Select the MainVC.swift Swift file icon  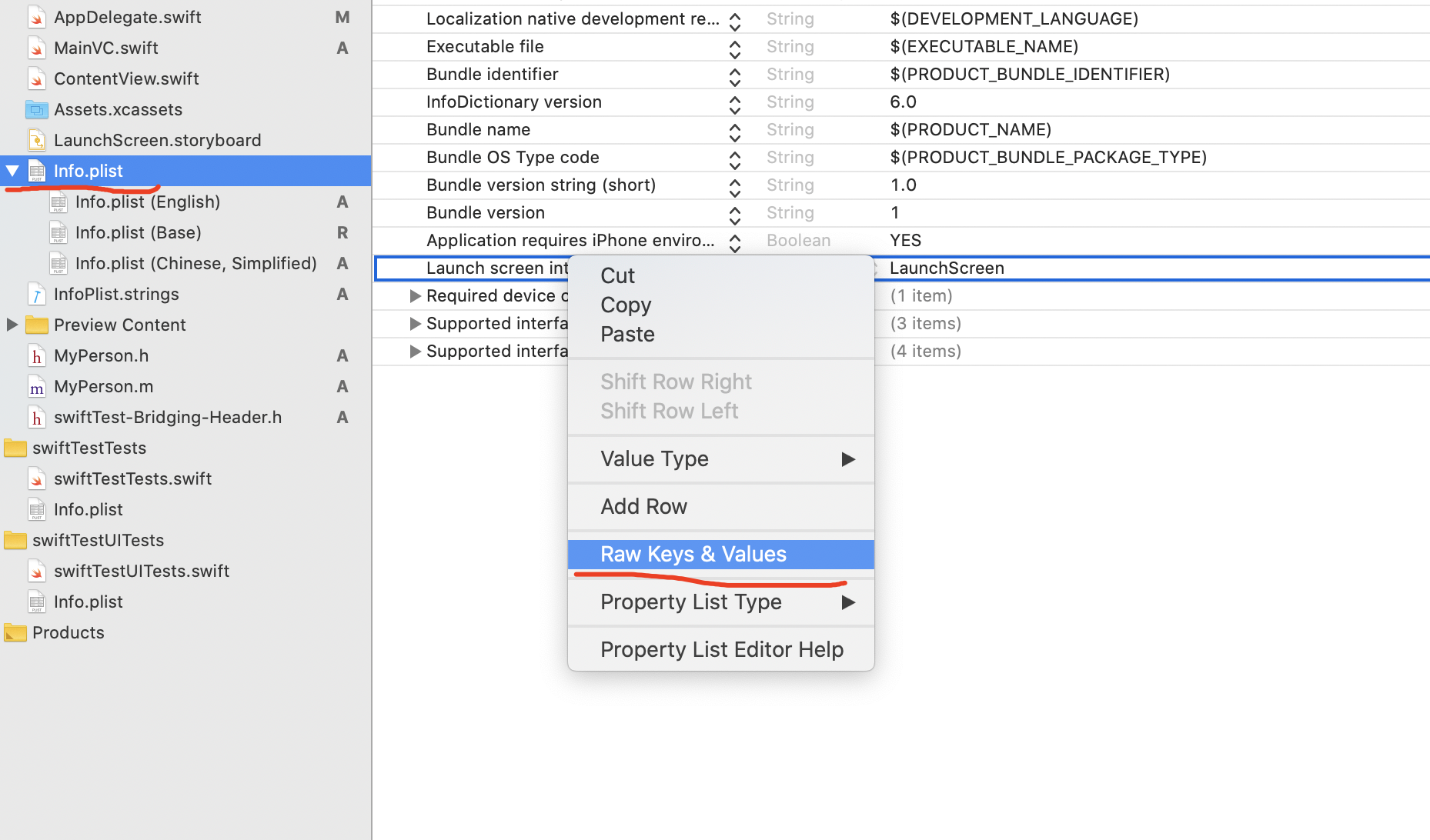pyautogui.click(x=36, y=48)
